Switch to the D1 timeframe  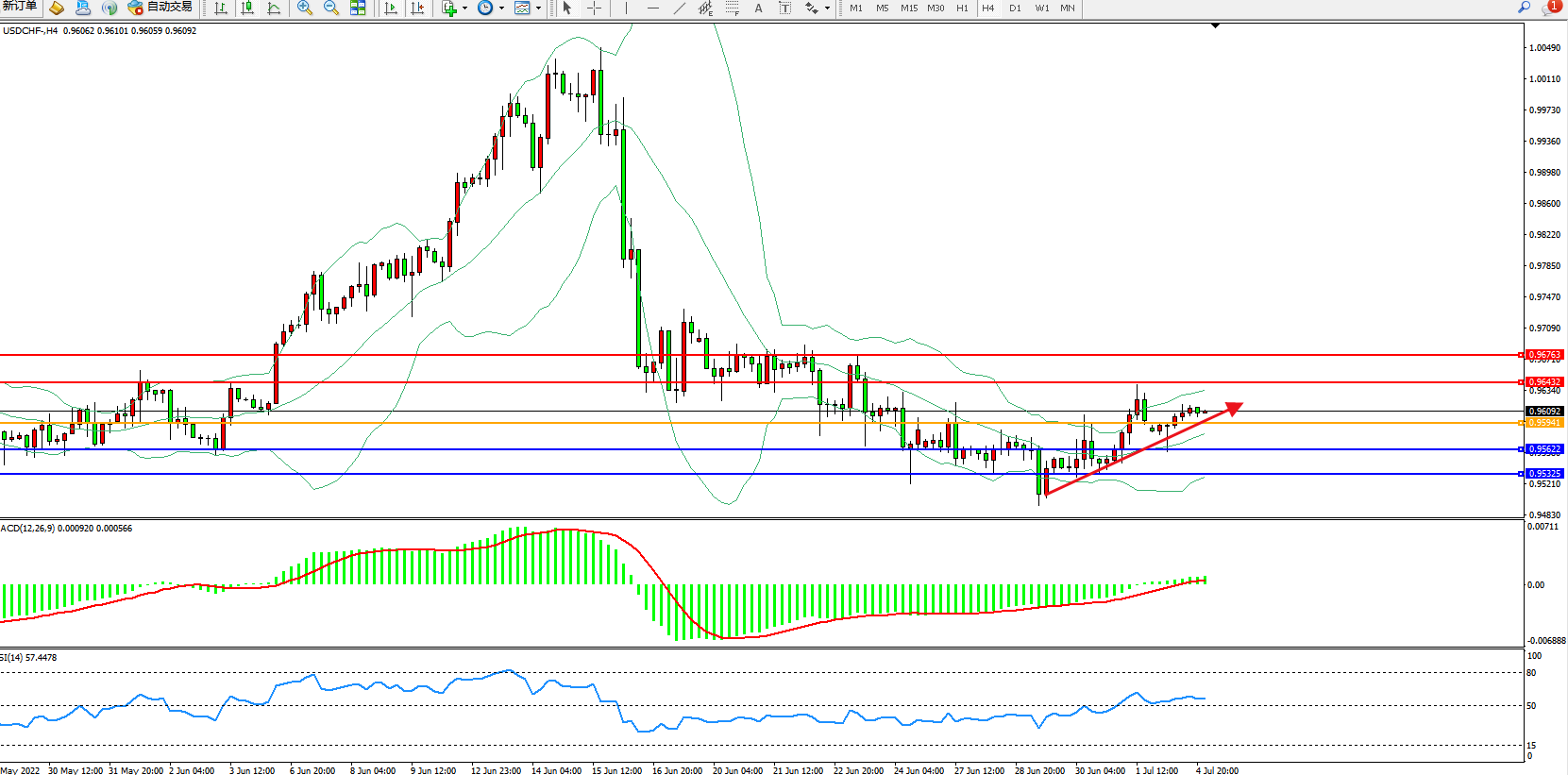1015,8
